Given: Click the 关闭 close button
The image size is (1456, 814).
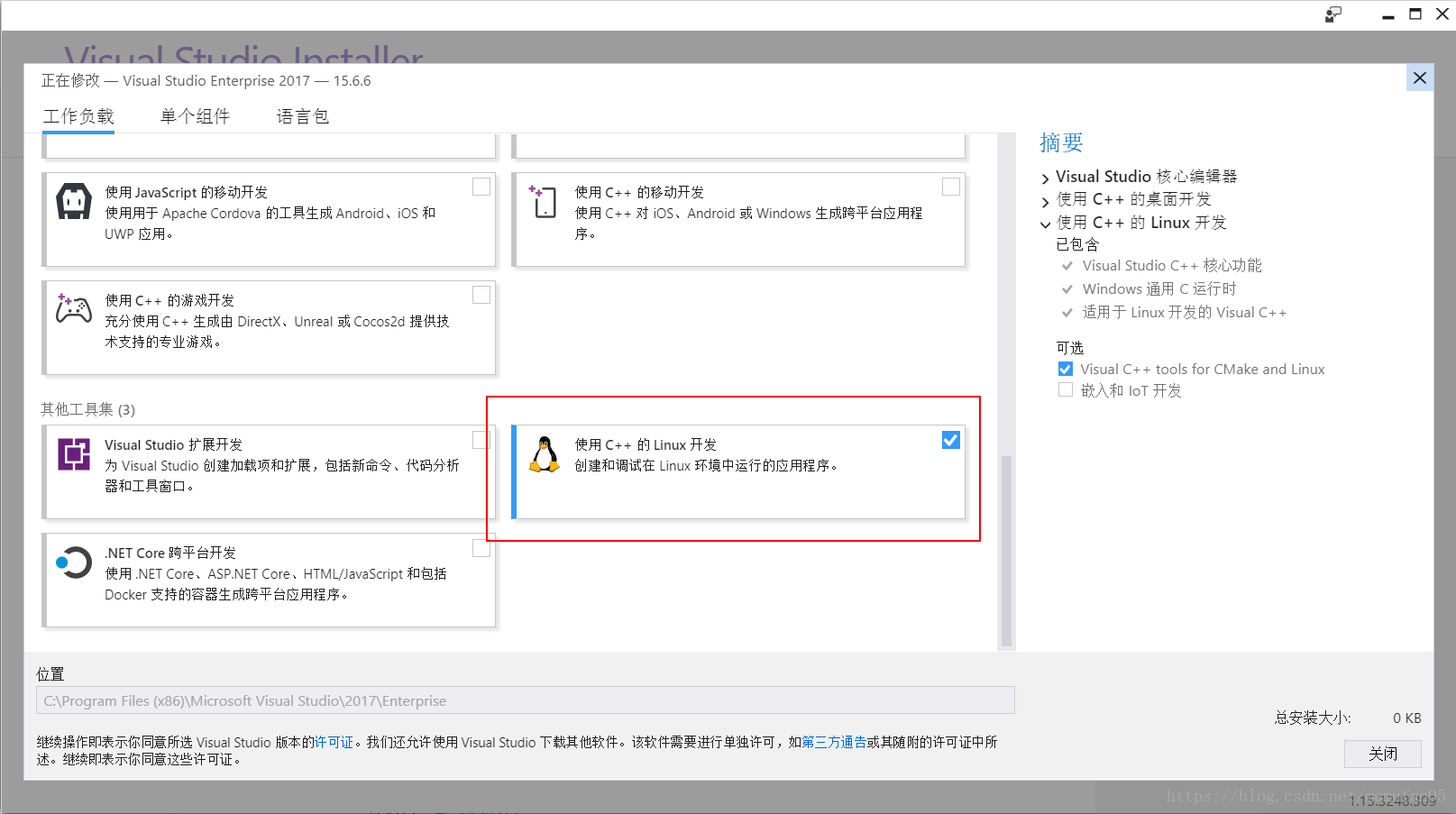Looking at the screenshot, I should pyautogui.click(x=1383, y=754).
